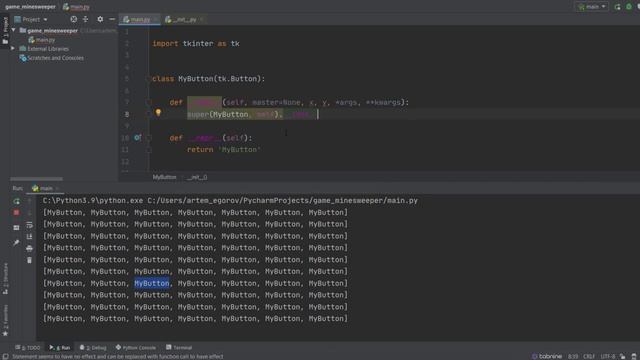Screen dimensions: 640x360
Task: Click game_minesweeper in navigation bar
Action: (x=30, y=7)
